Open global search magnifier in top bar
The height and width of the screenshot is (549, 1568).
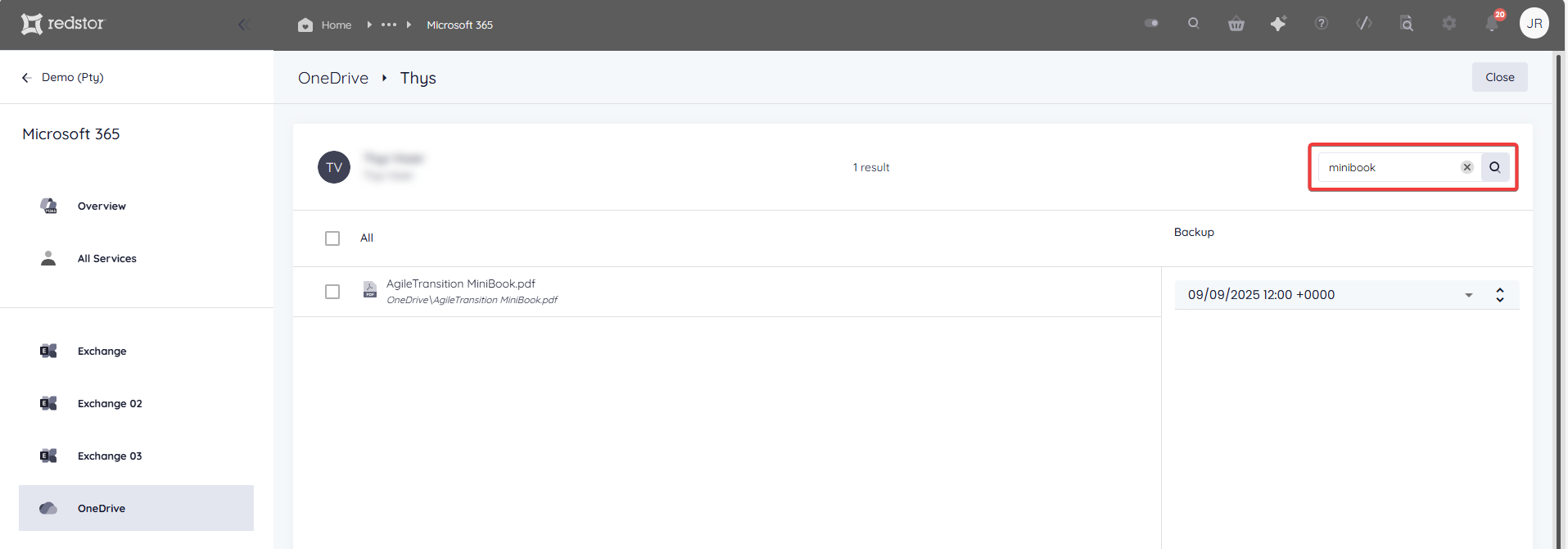1194,23
